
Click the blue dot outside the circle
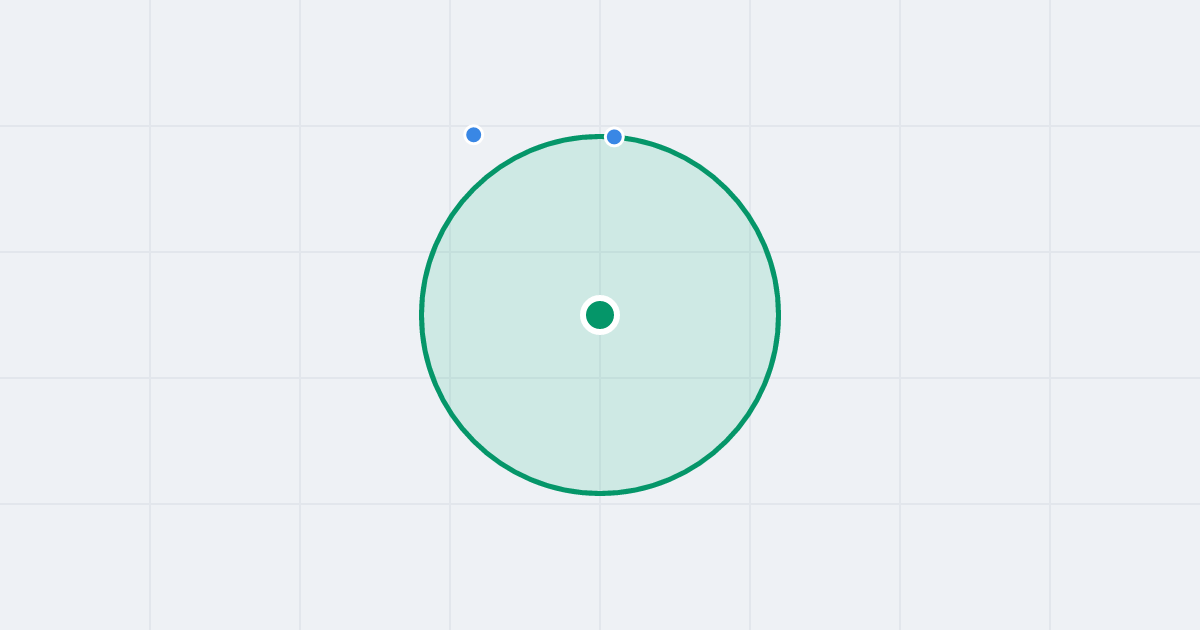pos(474,135)
